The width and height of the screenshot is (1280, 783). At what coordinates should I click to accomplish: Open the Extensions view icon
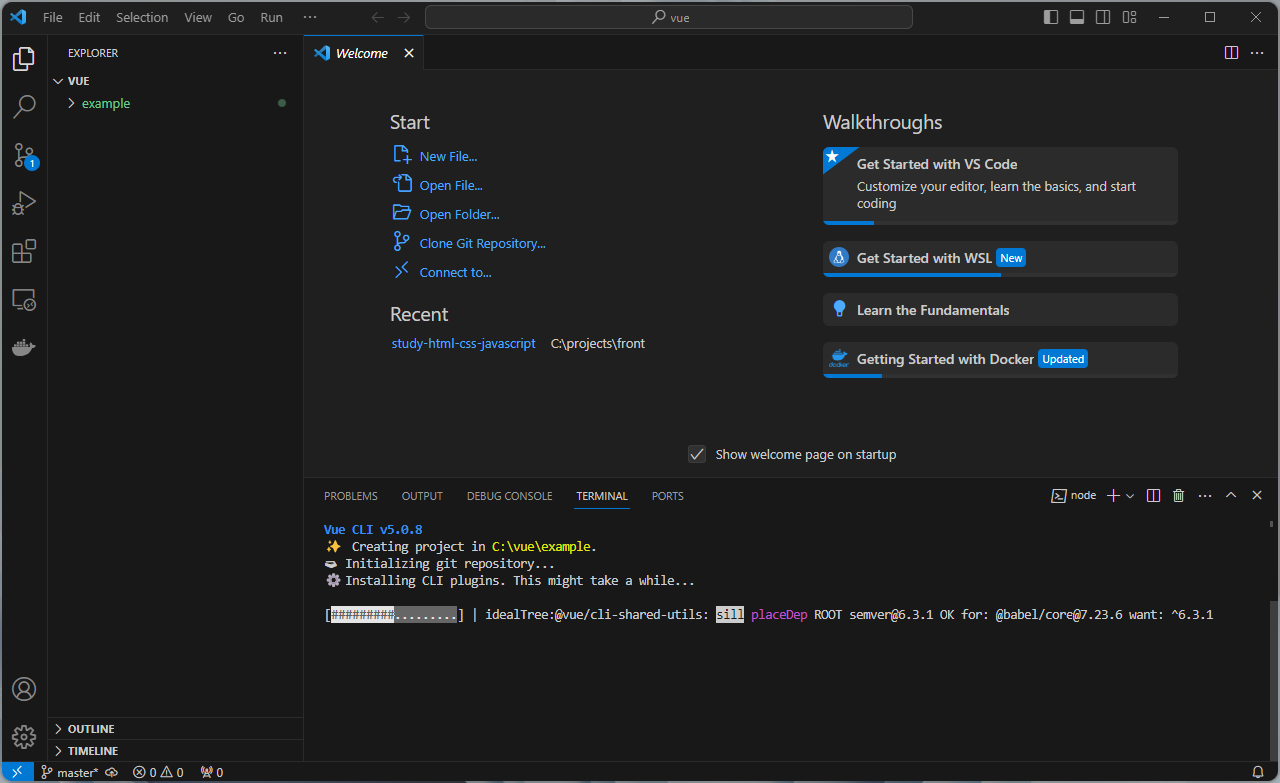click(x=24, y=251)
